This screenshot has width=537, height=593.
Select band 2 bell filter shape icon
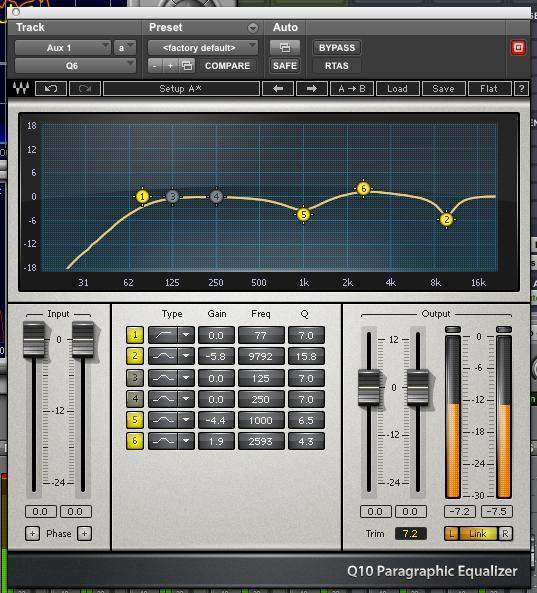pos(163,356)
